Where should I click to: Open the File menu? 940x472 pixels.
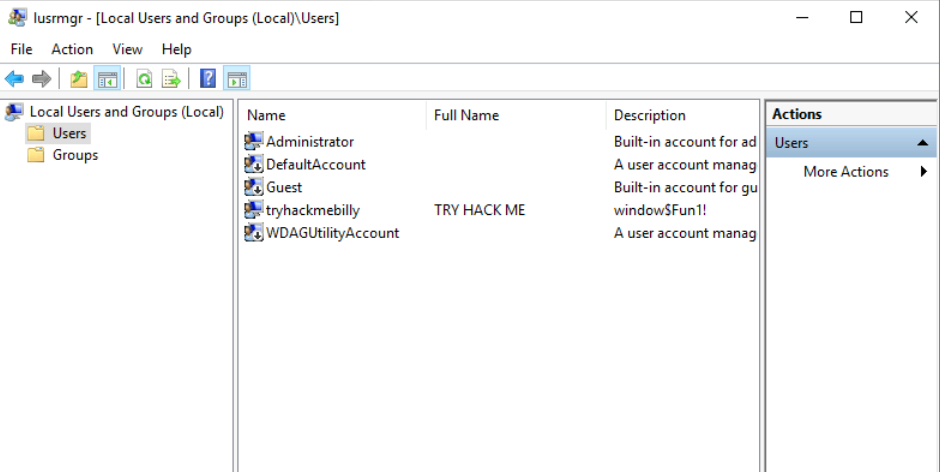tap(21, 49)
